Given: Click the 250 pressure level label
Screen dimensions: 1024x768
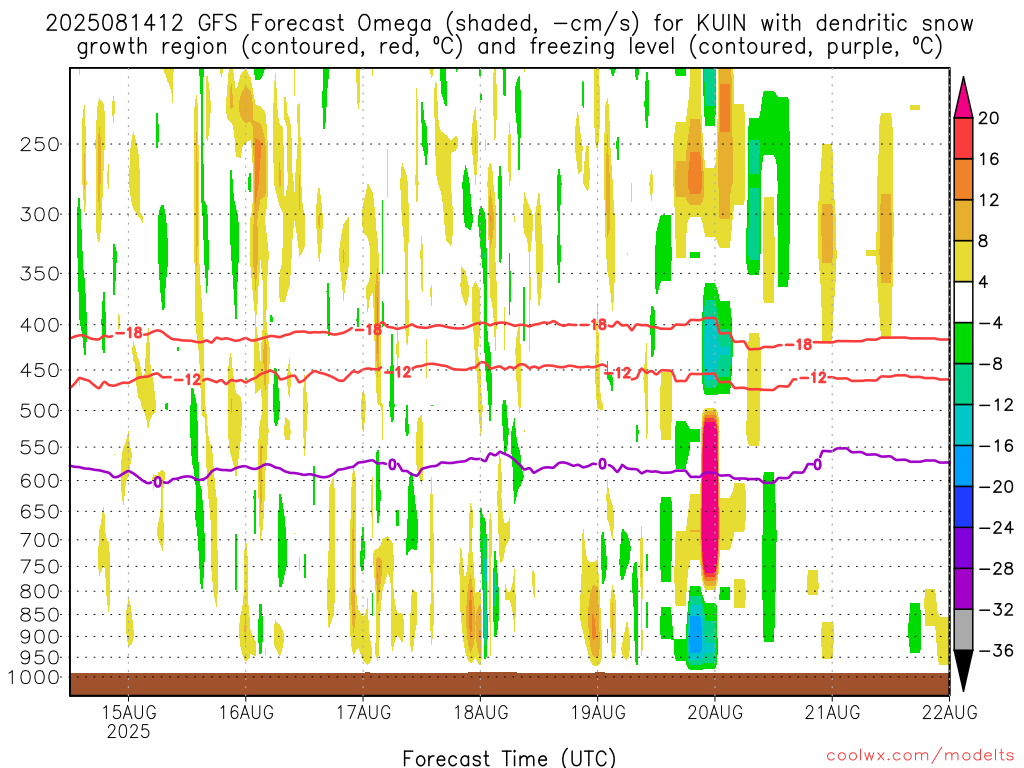Looking at the screenshot, I should click(40, 144).
